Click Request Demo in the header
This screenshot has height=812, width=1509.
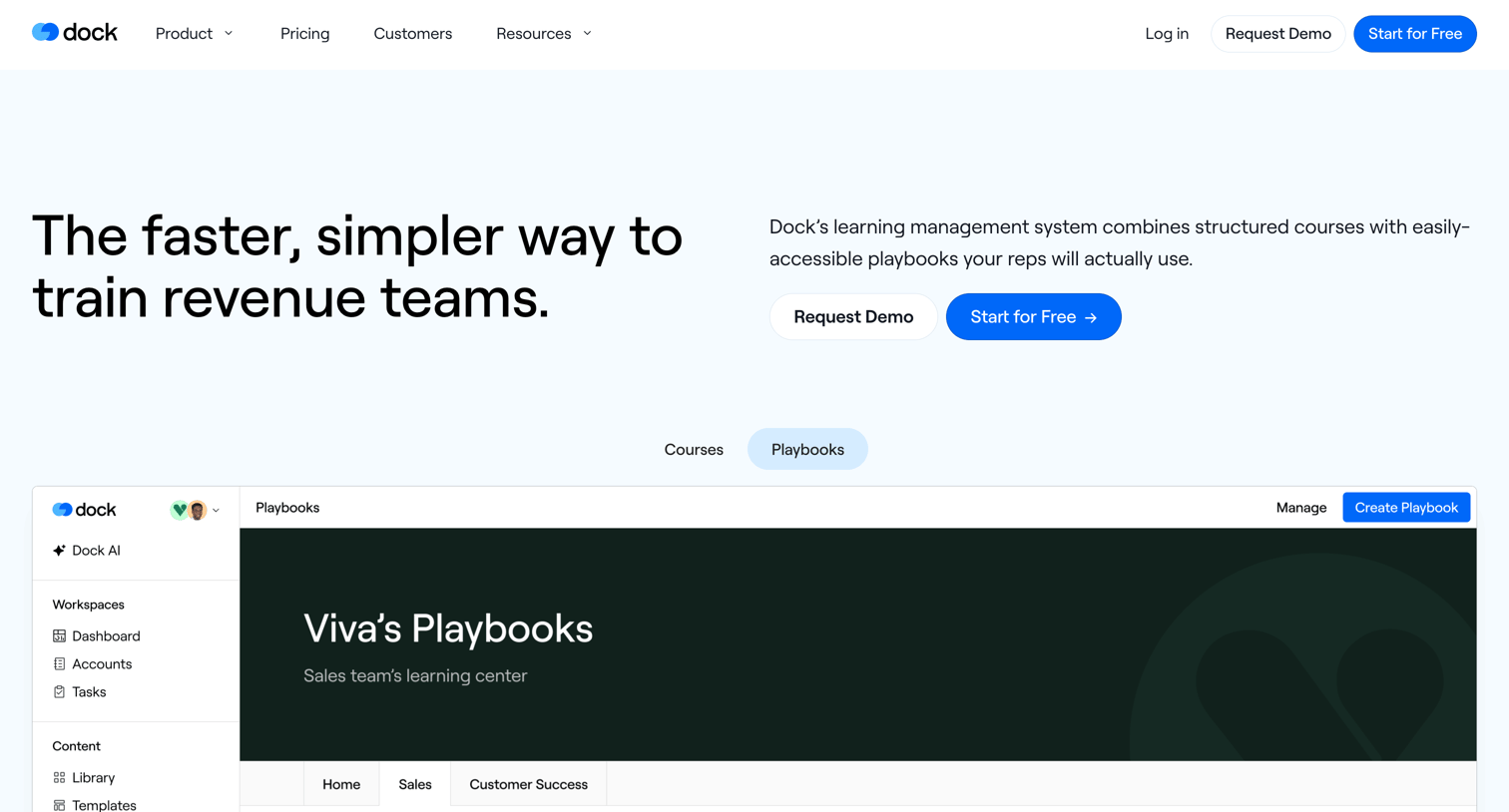1277,34
